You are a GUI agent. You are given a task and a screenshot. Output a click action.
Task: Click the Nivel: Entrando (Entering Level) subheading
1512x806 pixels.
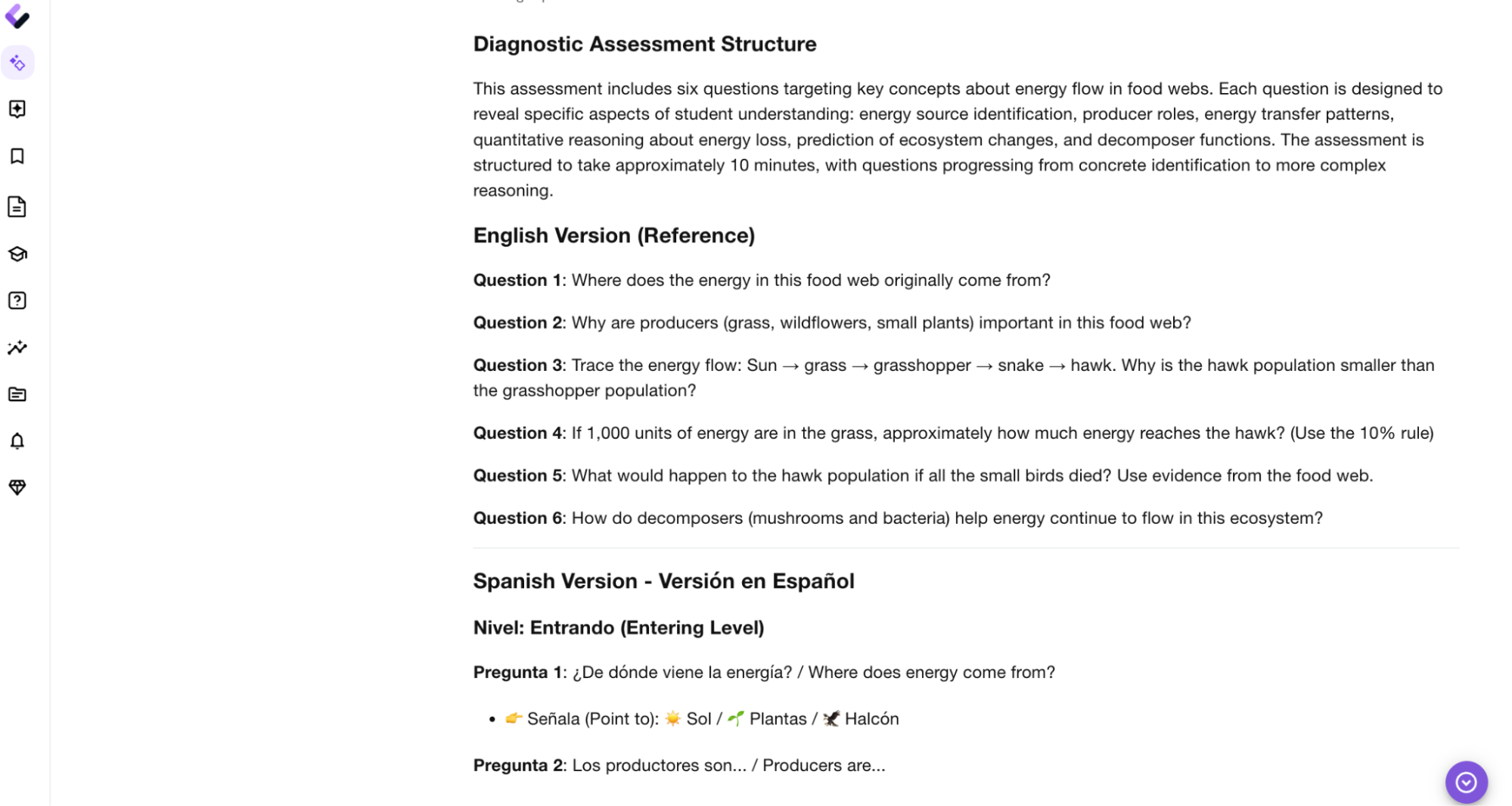pos(618,627)
